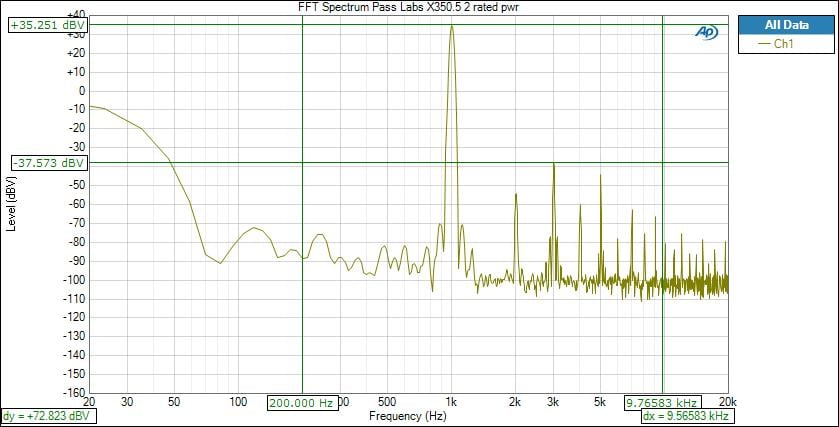The height and width of the screenshot is (427, 839).
Task: Click the +35.251 dBV cursor label
Action: click(47, 25)
